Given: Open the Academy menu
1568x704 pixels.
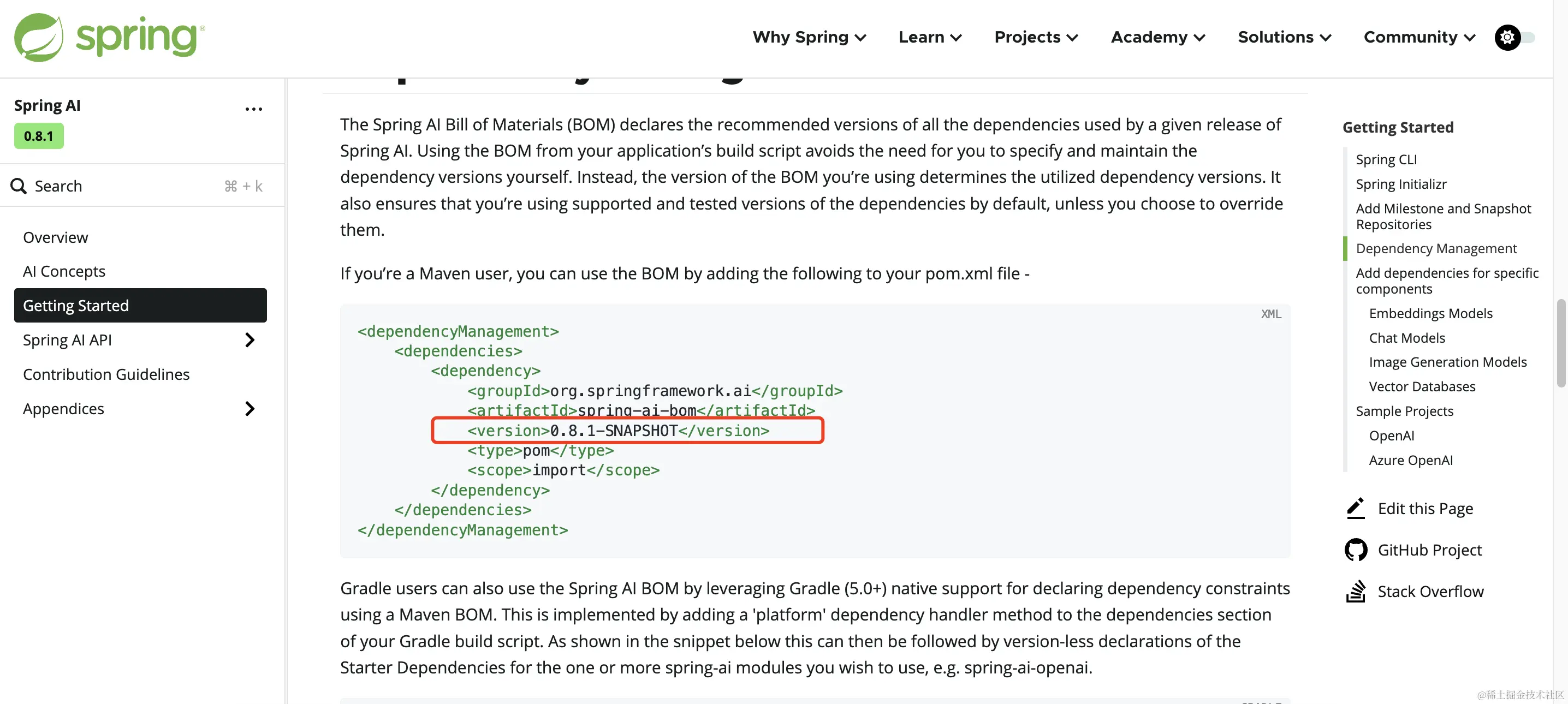Looking at the screenshot, I should click(x=1157, y=37).
